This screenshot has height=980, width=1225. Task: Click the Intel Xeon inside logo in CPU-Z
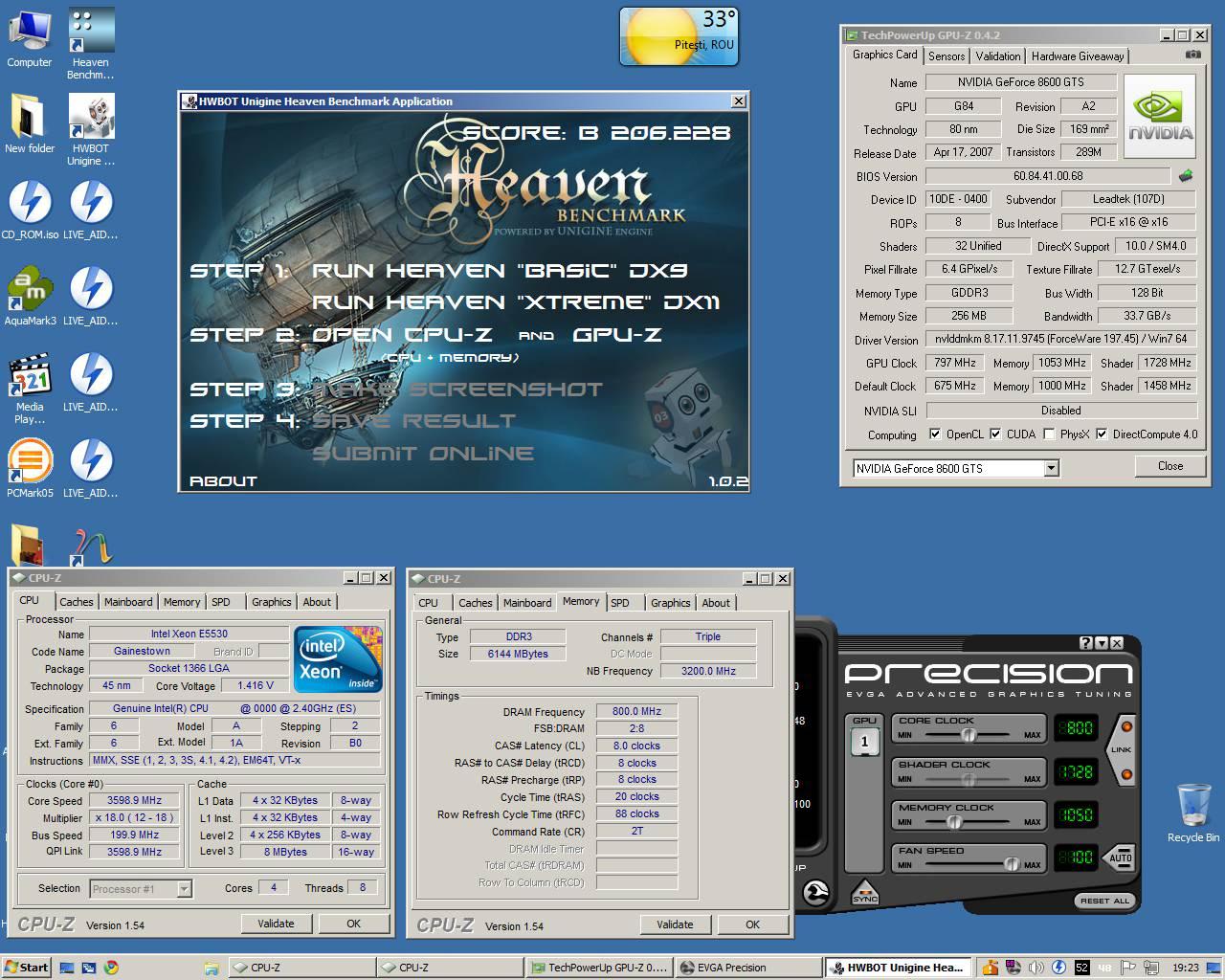(338, 659)
